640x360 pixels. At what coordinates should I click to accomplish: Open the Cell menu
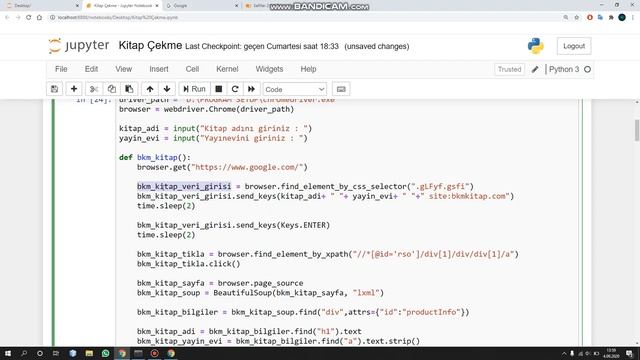click(x=192, y=69)
